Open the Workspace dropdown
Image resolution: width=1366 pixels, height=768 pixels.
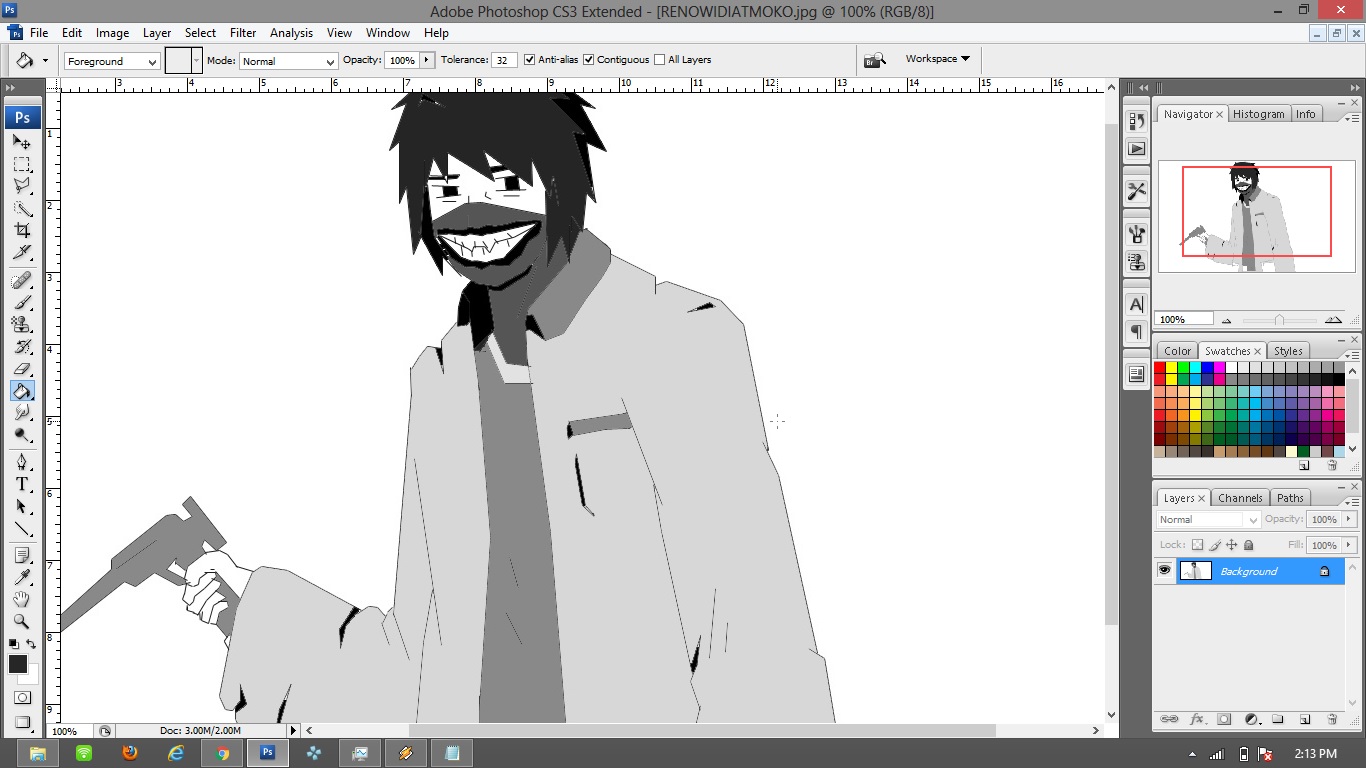tap(931, 58)
